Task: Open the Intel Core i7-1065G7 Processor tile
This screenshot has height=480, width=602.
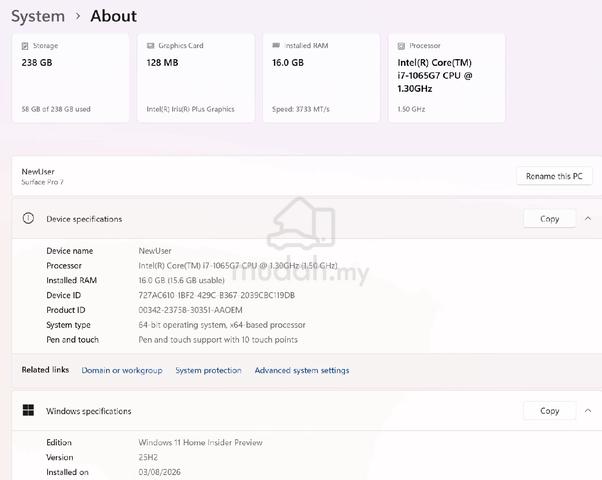Action: pyautogui.click(x=447, y=78)
